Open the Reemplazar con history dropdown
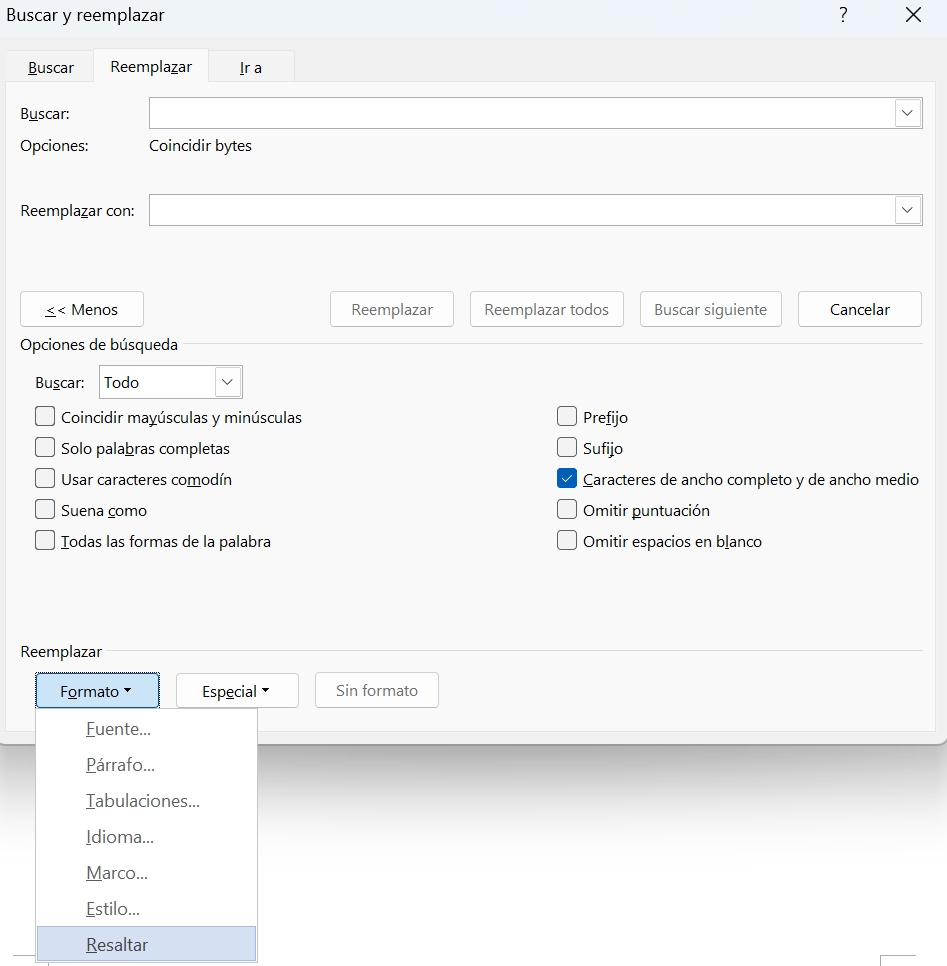The width and height of the screenshot is (947, 966). click(908, 210)
